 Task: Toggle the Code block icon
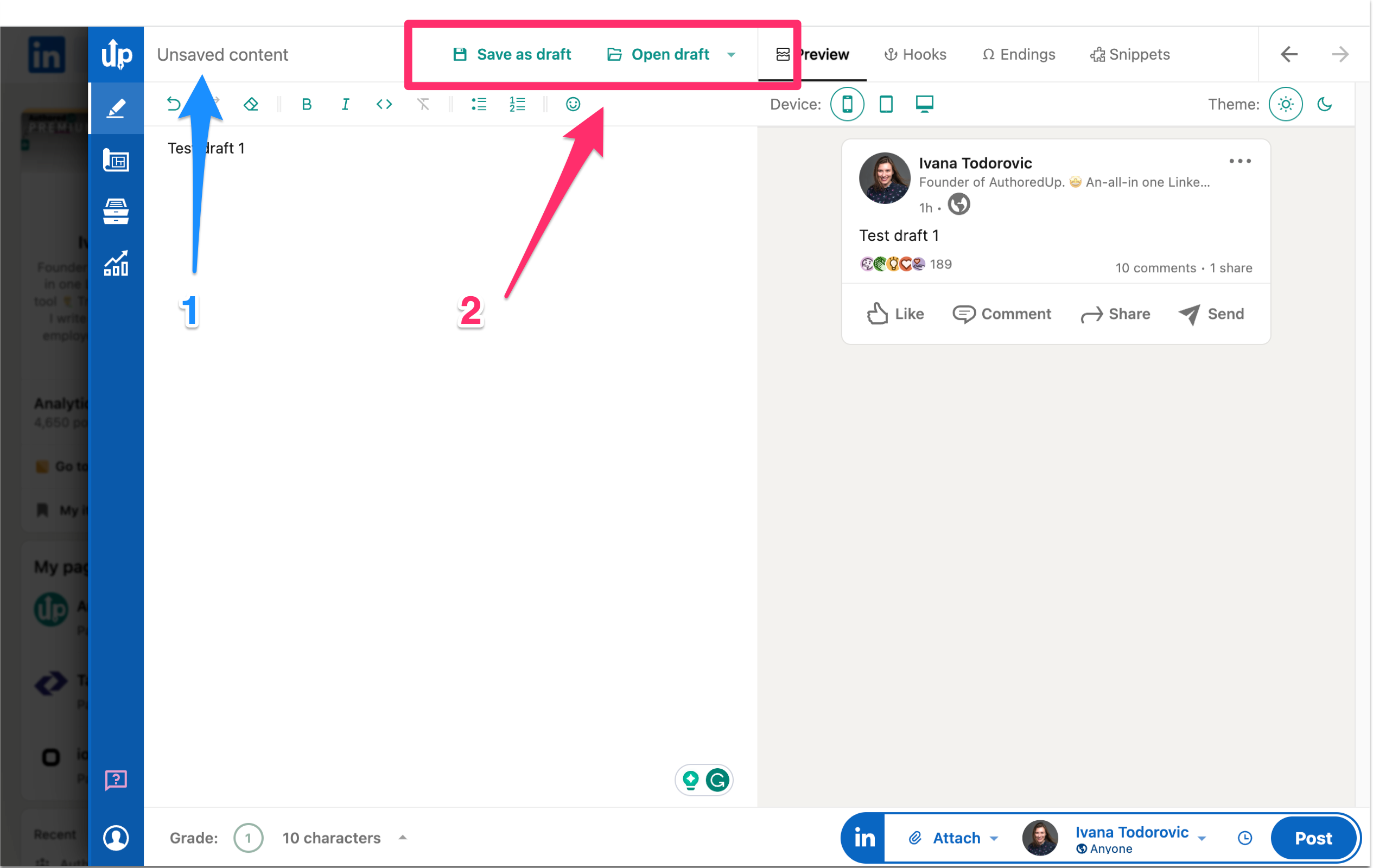(x=382, y=103)
